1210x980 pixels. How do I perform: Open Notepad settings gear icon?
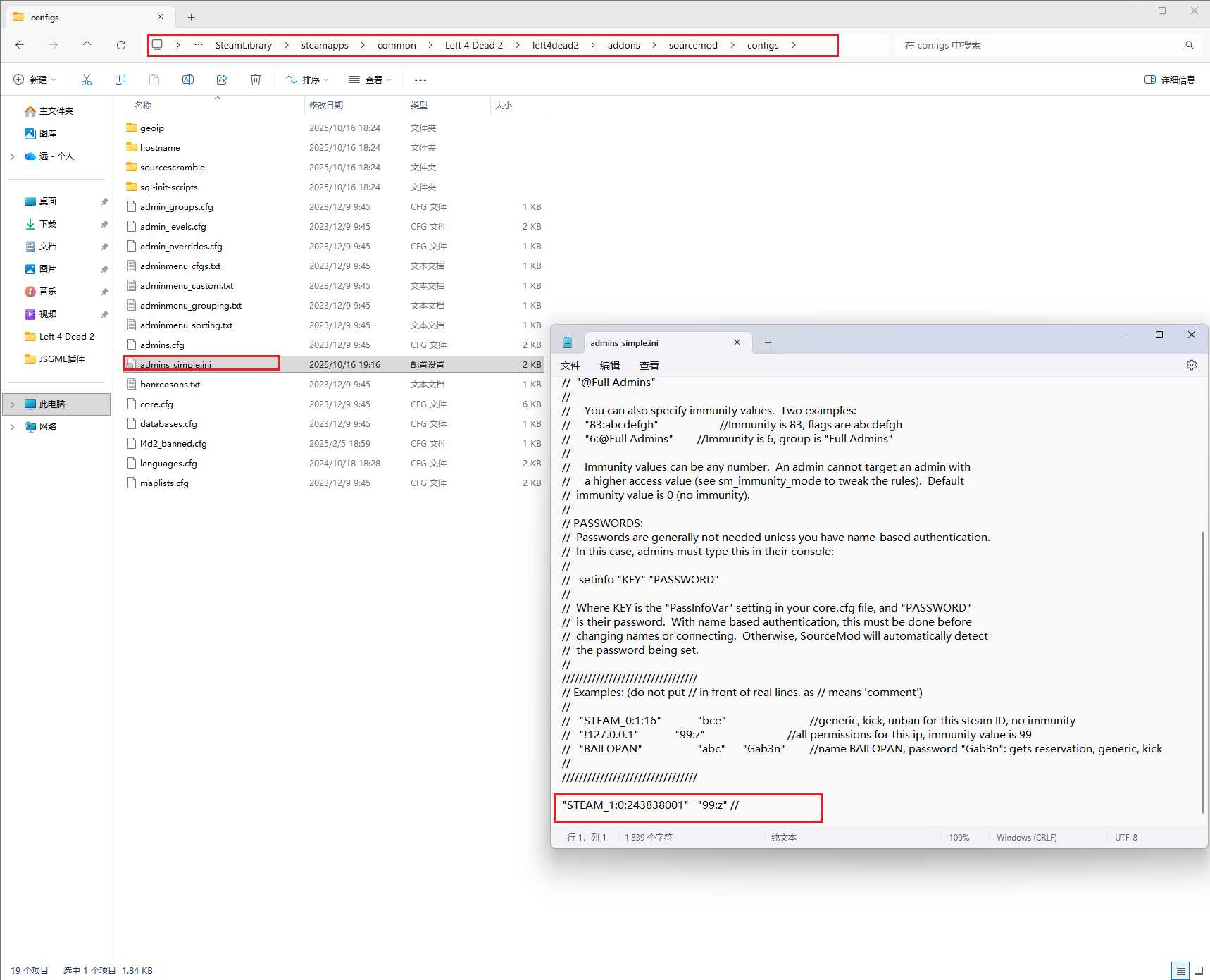(x=1191, y=365)
